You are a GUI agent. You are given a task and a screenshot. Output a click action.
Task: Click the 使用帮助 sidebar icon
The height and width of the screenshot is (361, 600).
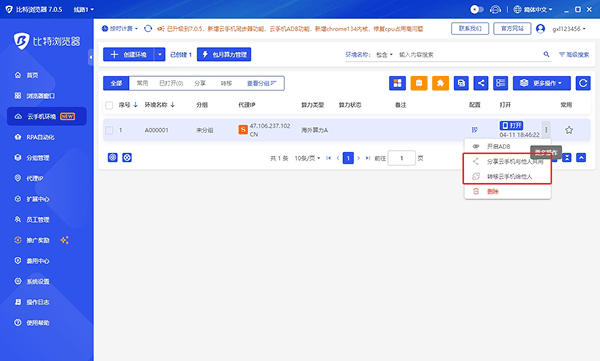point(18,323)
